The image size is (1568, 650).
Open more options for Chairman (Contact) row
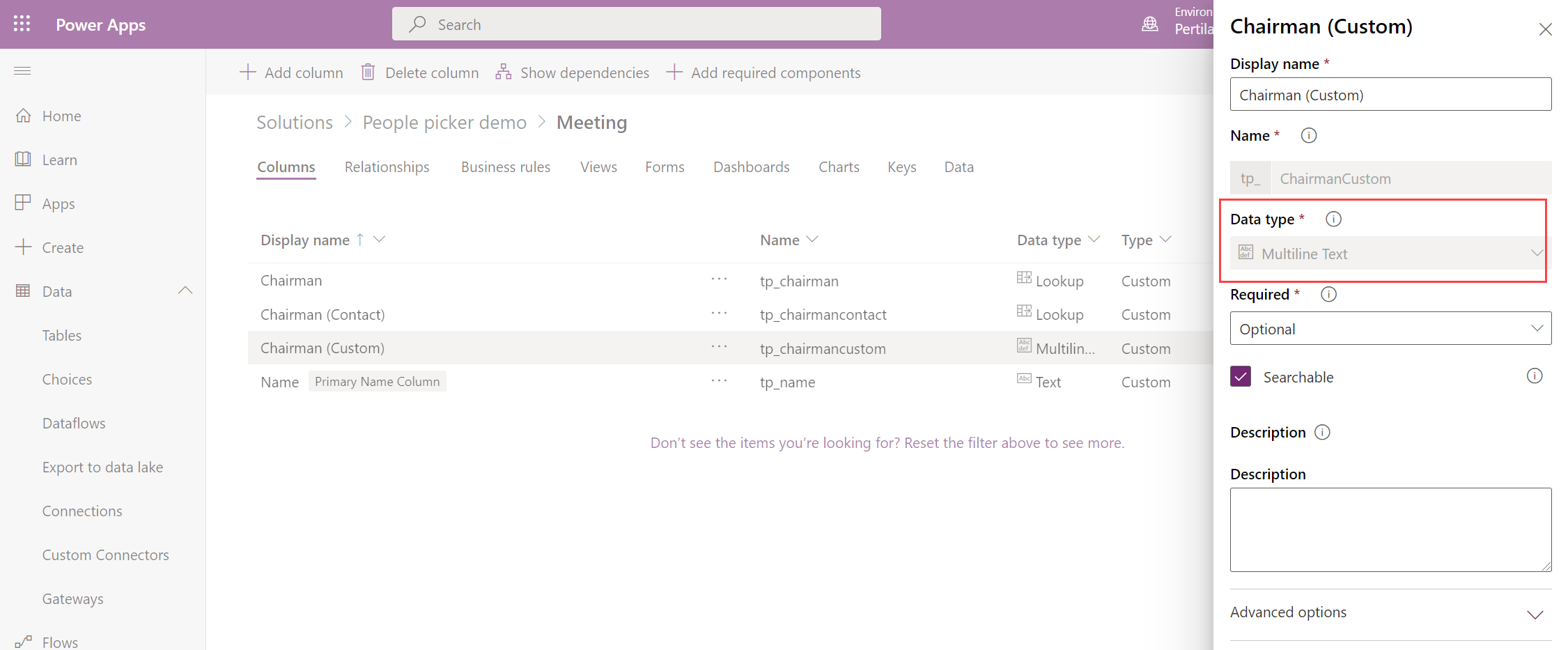coord(719,314)
